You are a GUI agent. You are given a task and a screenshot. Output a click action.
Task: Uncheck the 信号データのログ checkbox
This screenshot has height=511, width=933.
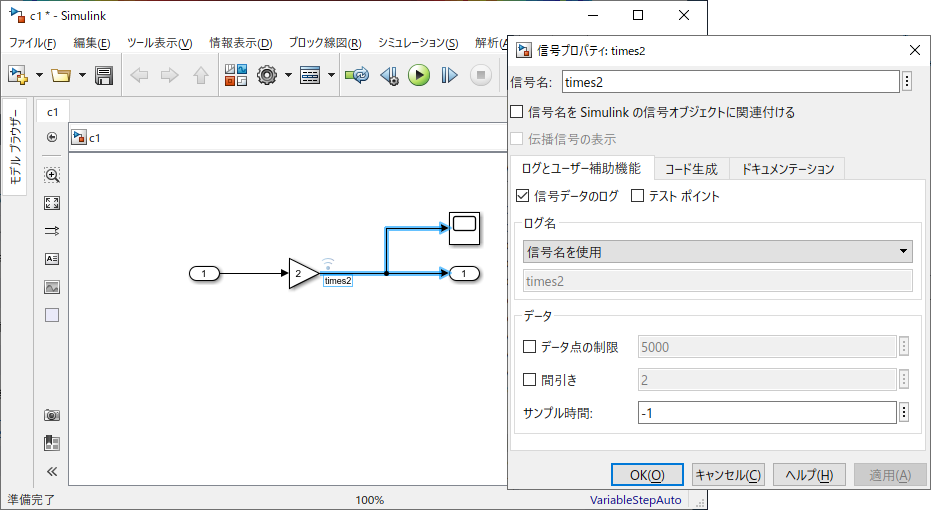pos(523,196)
